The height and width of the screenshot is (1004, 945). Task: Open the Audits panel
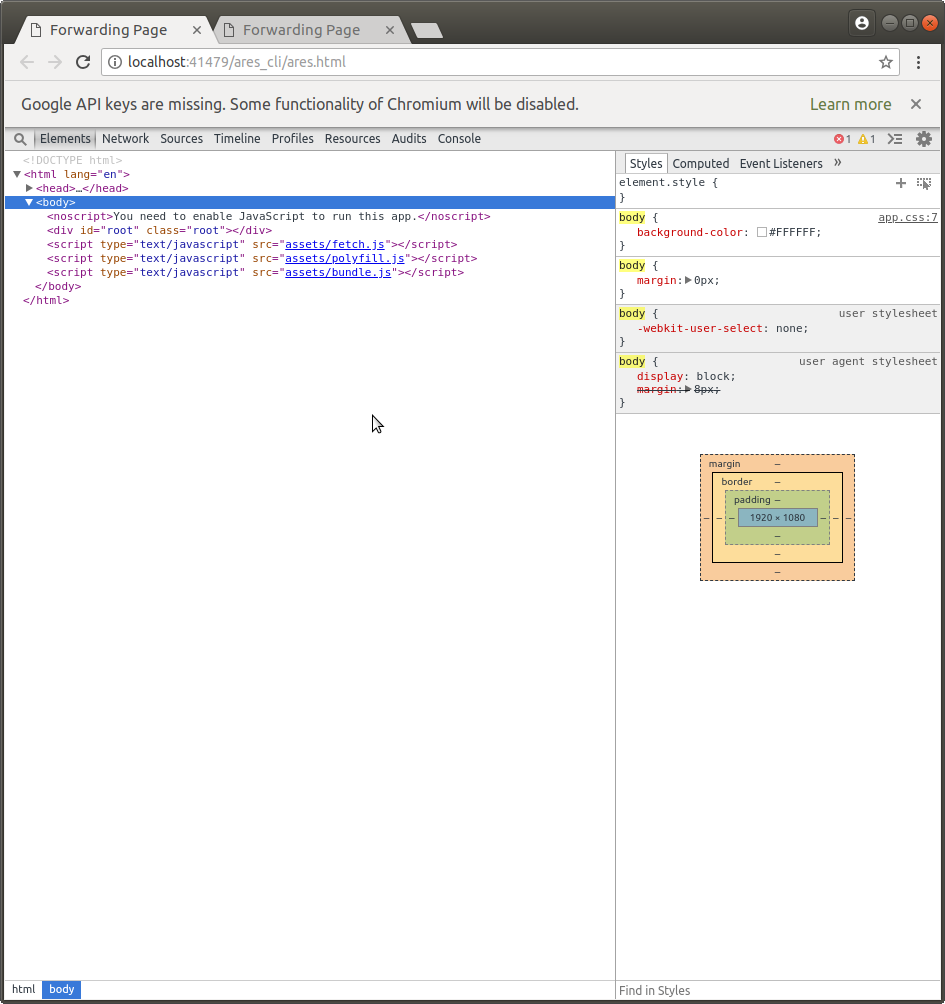click(408, 139)
